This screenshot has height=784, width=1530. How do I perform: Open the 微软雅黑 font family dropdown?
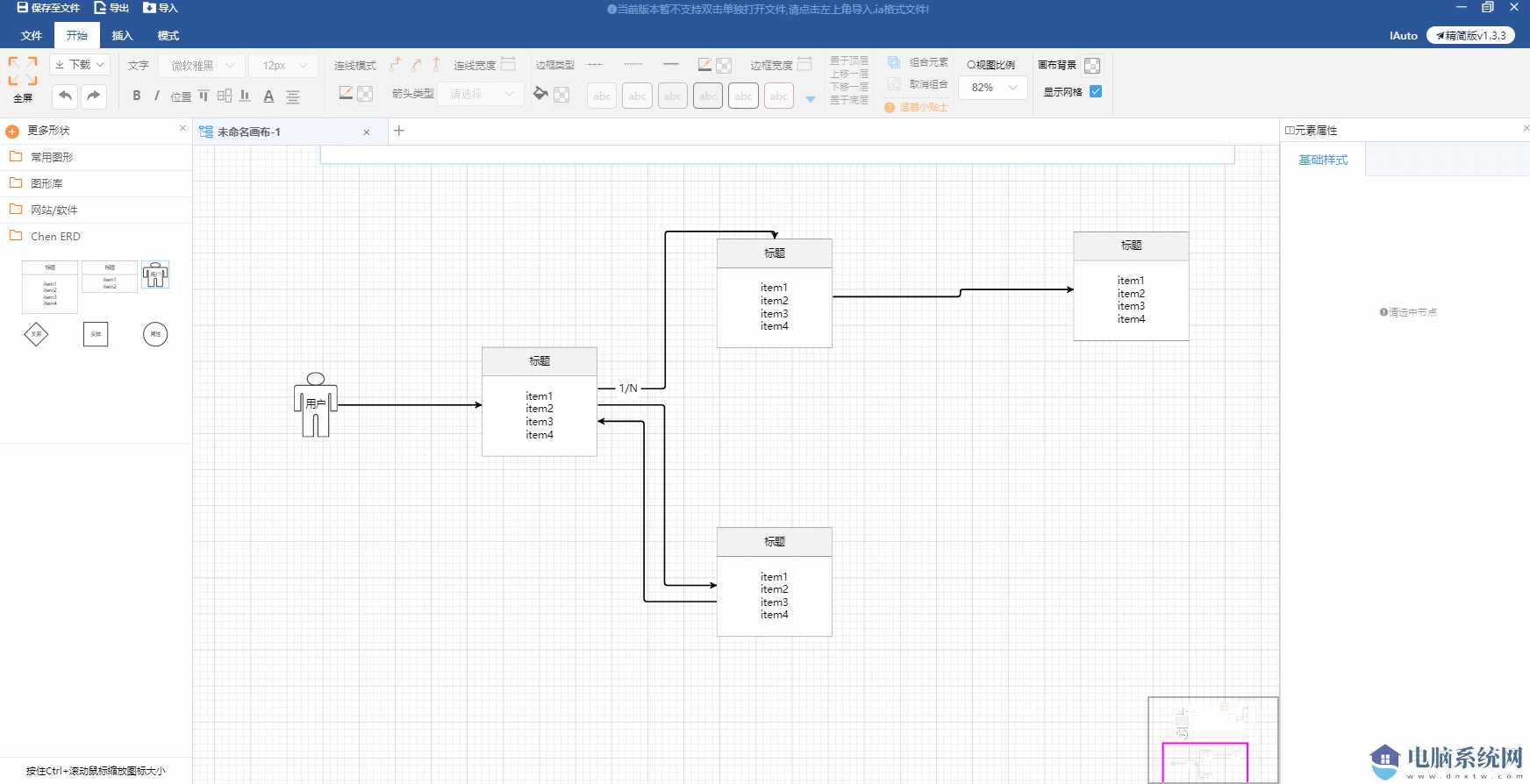tap(203, 66)
